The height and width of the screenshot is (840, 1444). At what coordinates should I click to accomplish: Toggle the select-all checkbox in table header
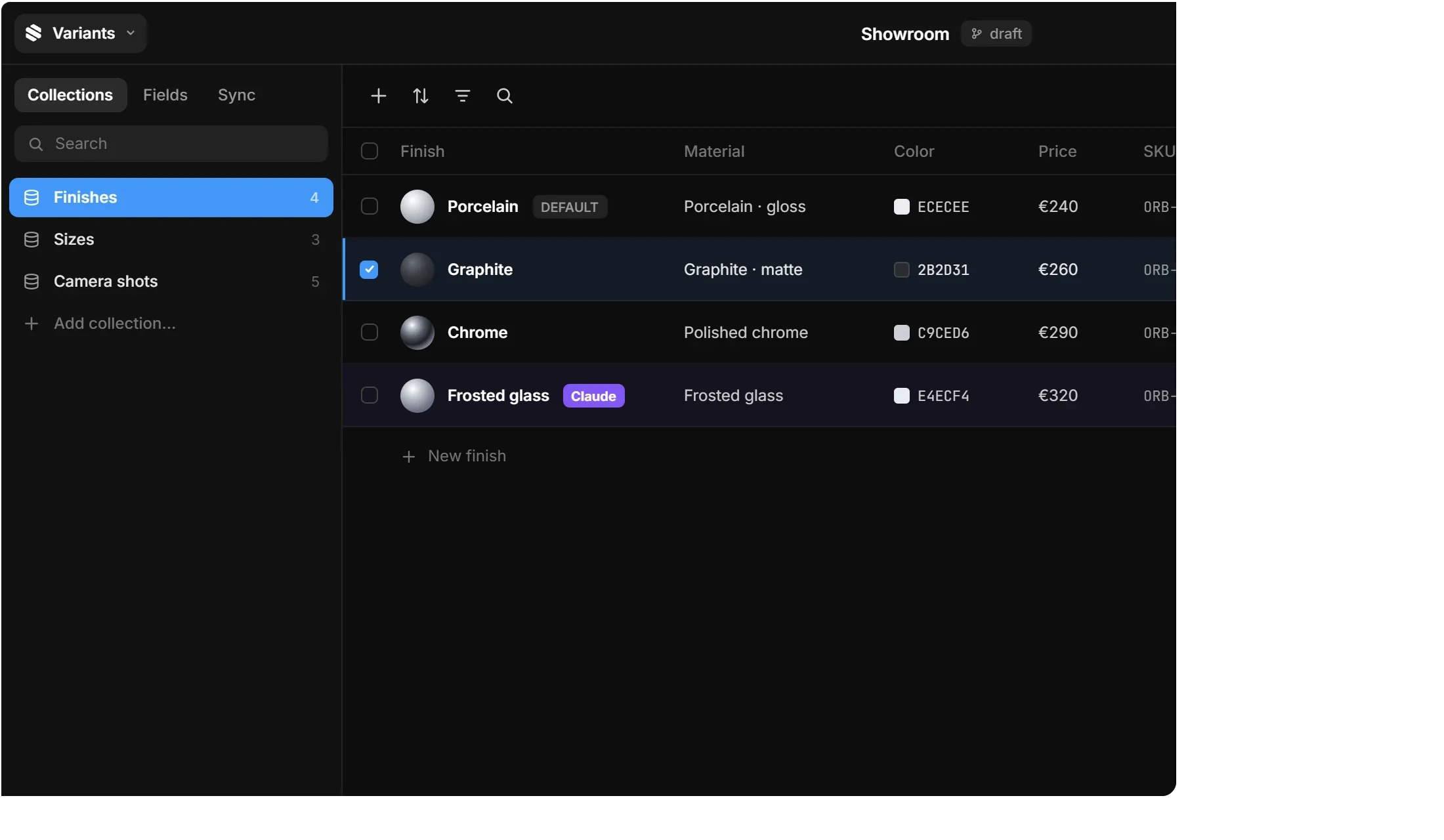[370, 152]
